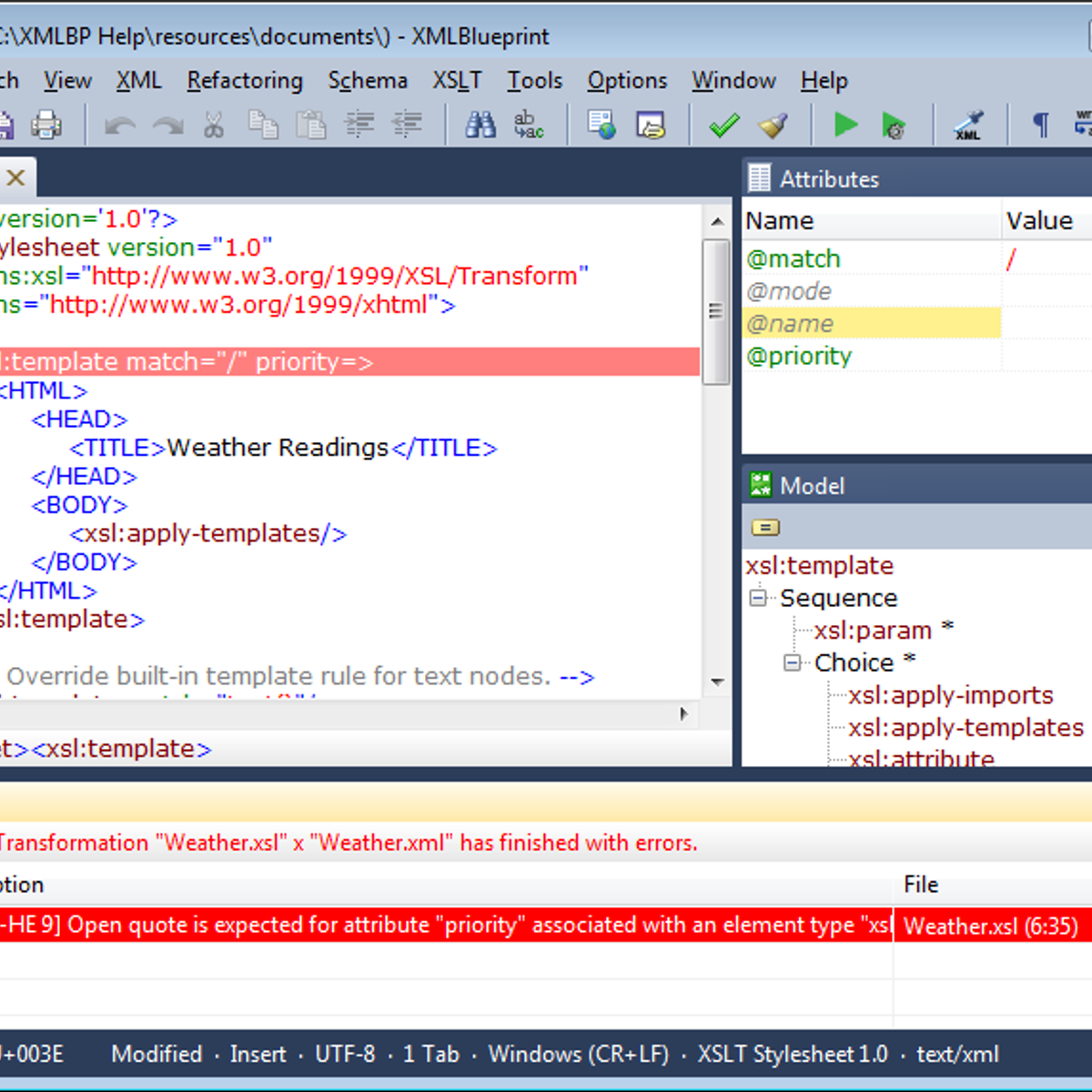Enter a value for the @priority attribute
The height and width of the screenshot is (1092, 1092).
point(1046,356)
